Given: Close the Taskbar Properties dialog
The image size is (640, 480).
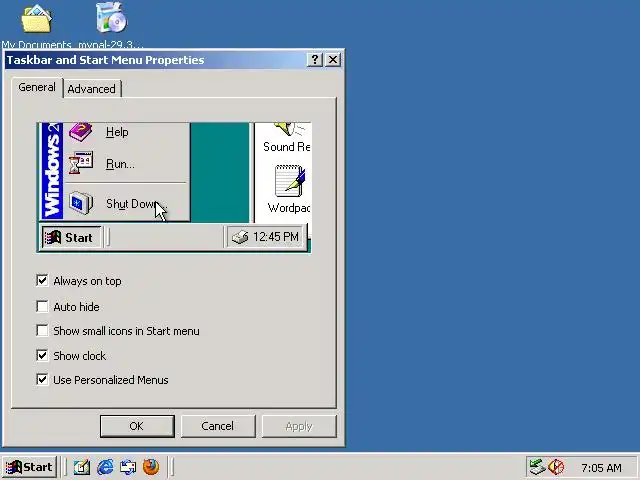Looking at the screenshot, I should click(333, 60).
